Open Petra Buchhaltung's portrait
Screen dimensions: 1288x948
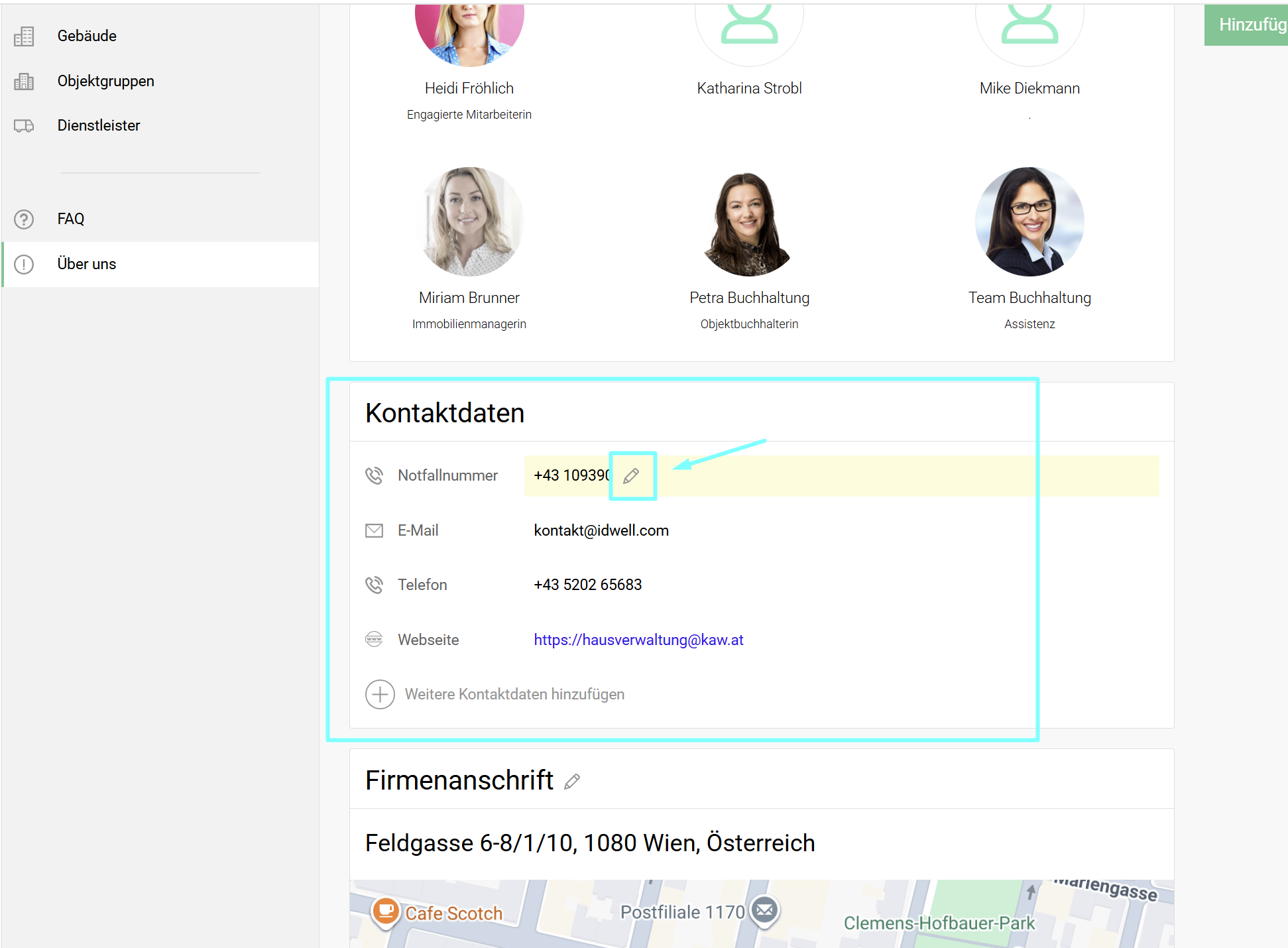tap(749, 221)
